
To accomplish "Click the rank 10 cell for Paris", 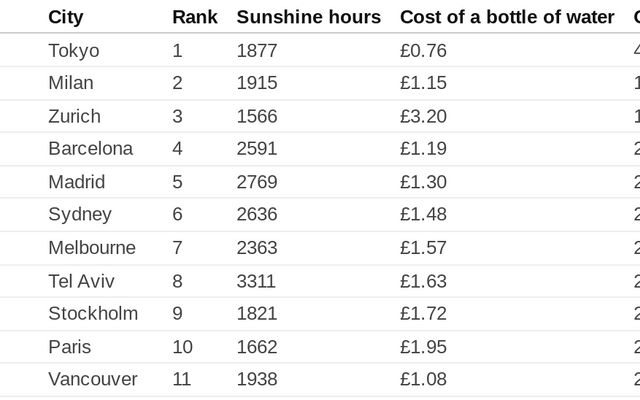I will (182, 346).
